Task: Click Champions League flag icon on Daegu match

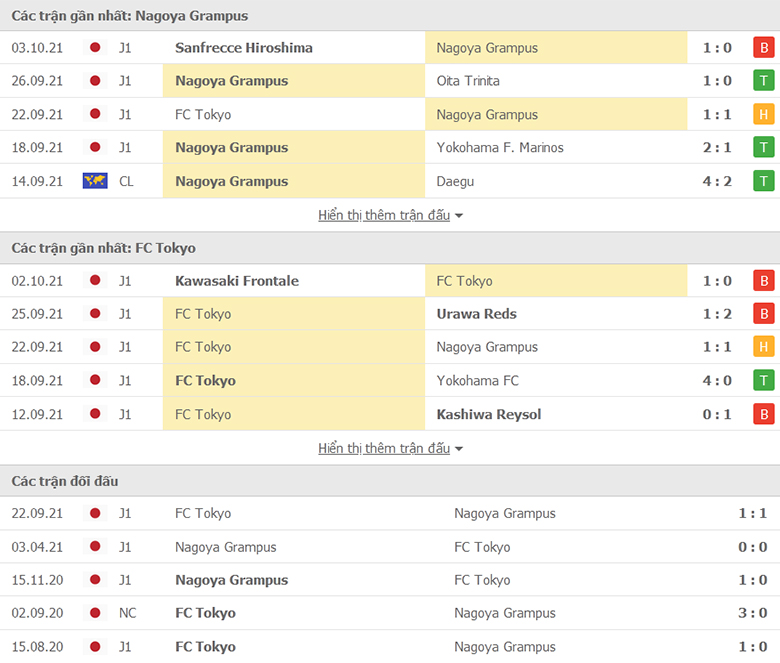Action: tap(95, 181)
